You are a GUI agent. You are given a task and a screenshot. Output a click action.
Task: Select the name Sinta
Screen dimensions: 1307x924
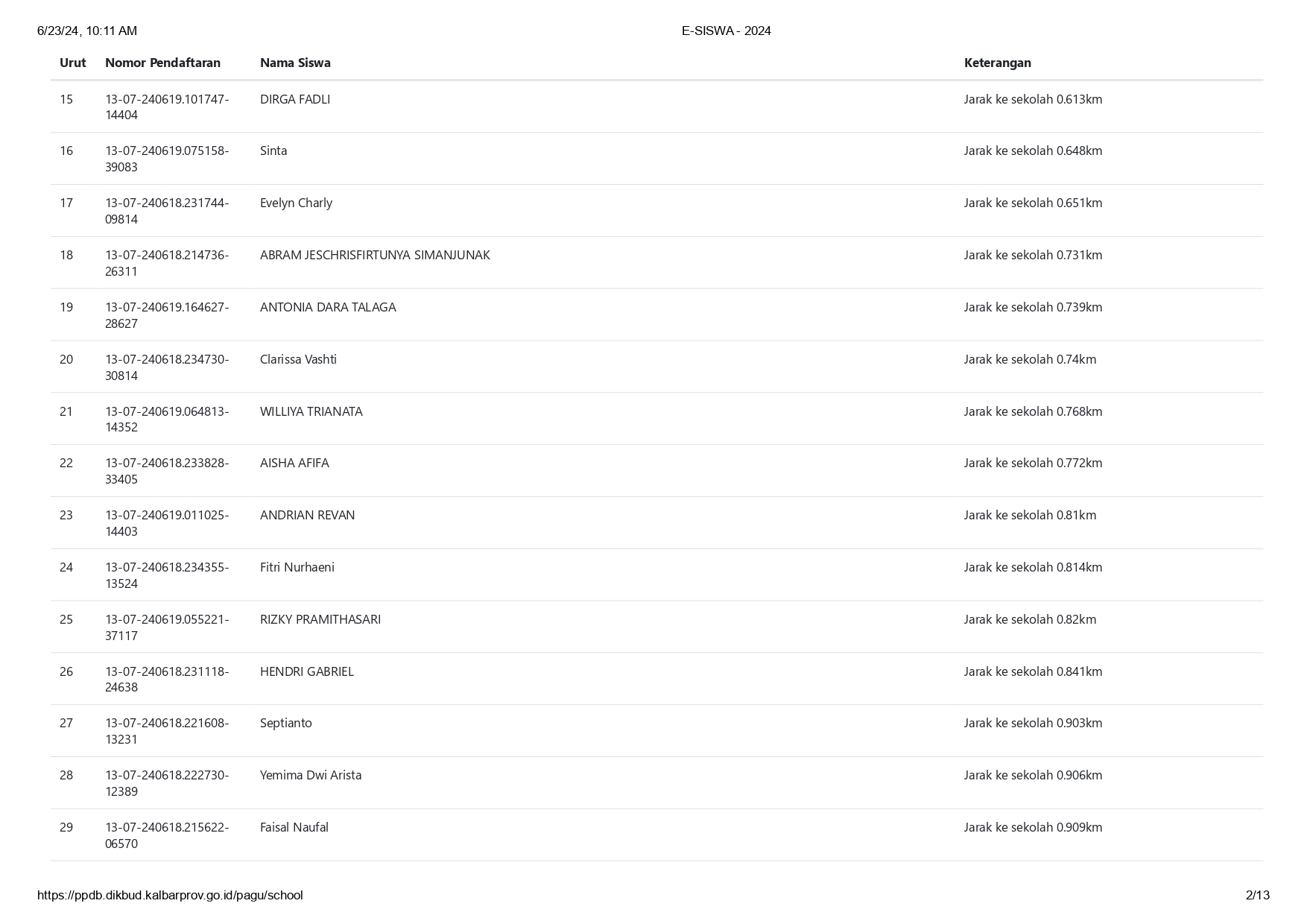tap(273, 151)
